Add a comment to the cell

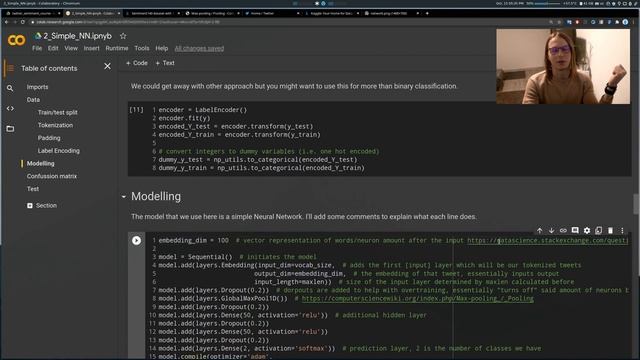[575, 231]
